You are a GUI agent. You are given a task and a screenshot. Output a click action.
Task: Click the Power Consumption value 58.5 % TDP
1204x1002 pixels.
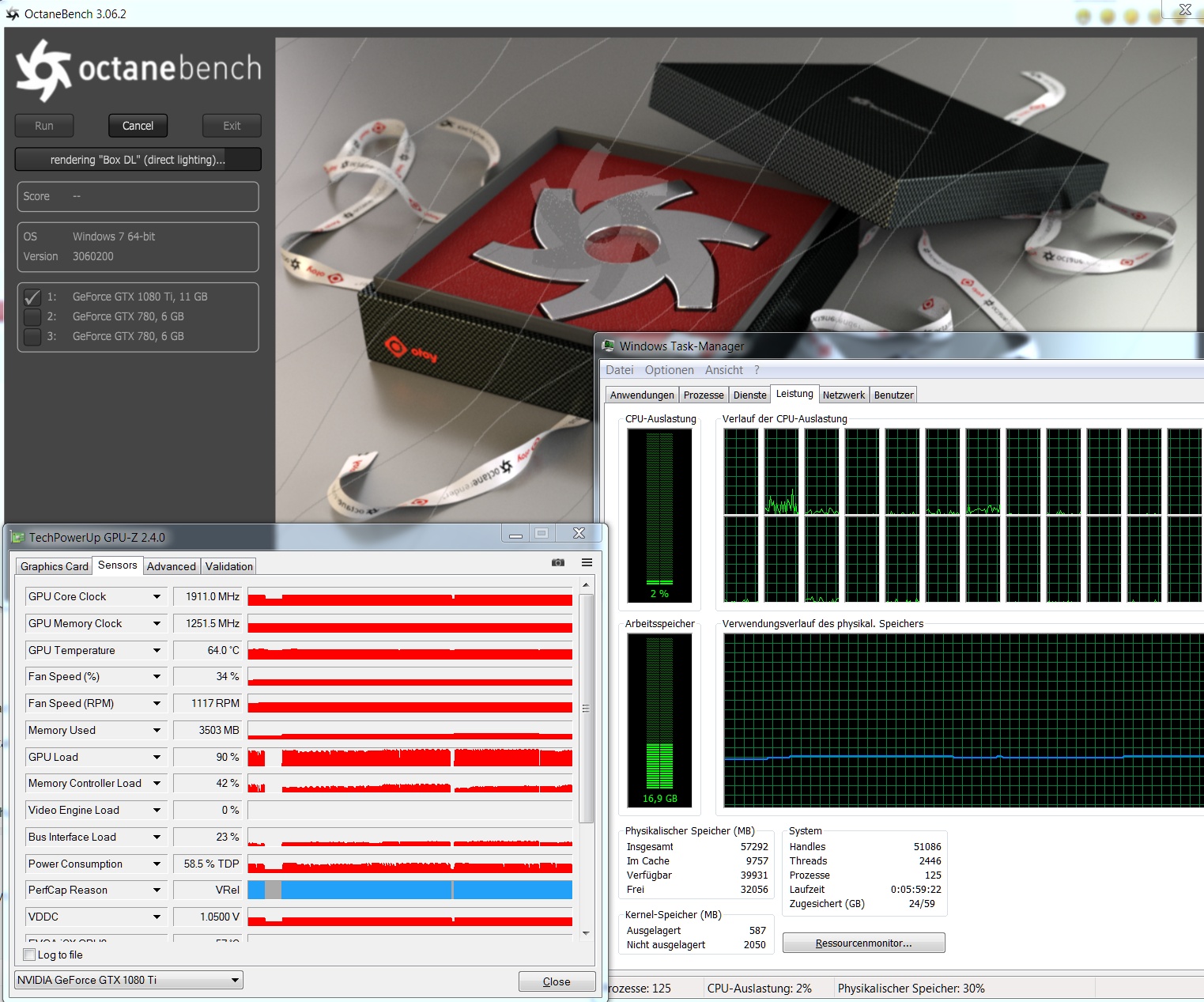pyautogui.click(x=207, y=864)
